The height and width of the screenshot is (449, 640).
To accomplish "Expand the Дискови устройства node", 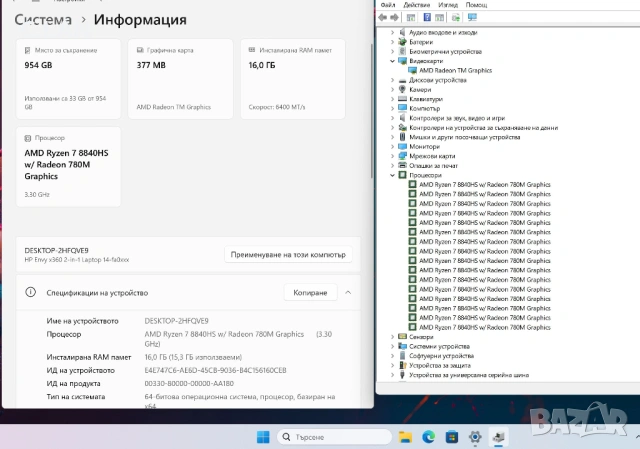I will tap(392, 80).
